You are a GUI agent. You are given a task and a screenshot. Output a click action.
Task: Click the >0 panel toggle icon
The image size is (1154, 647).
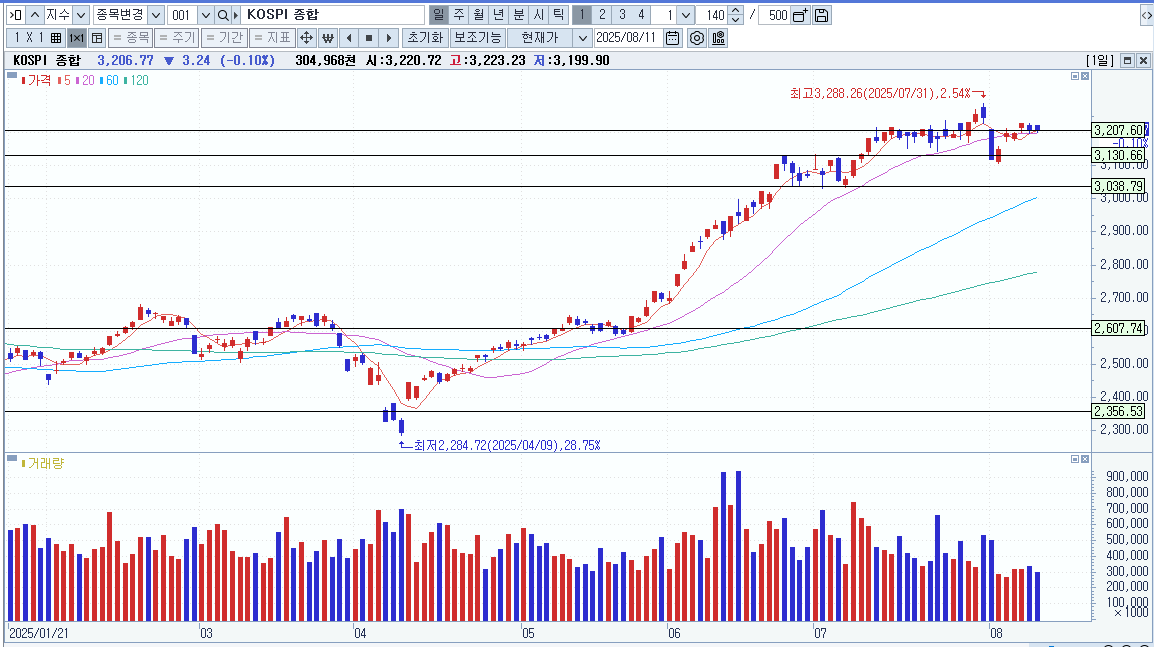15,15
